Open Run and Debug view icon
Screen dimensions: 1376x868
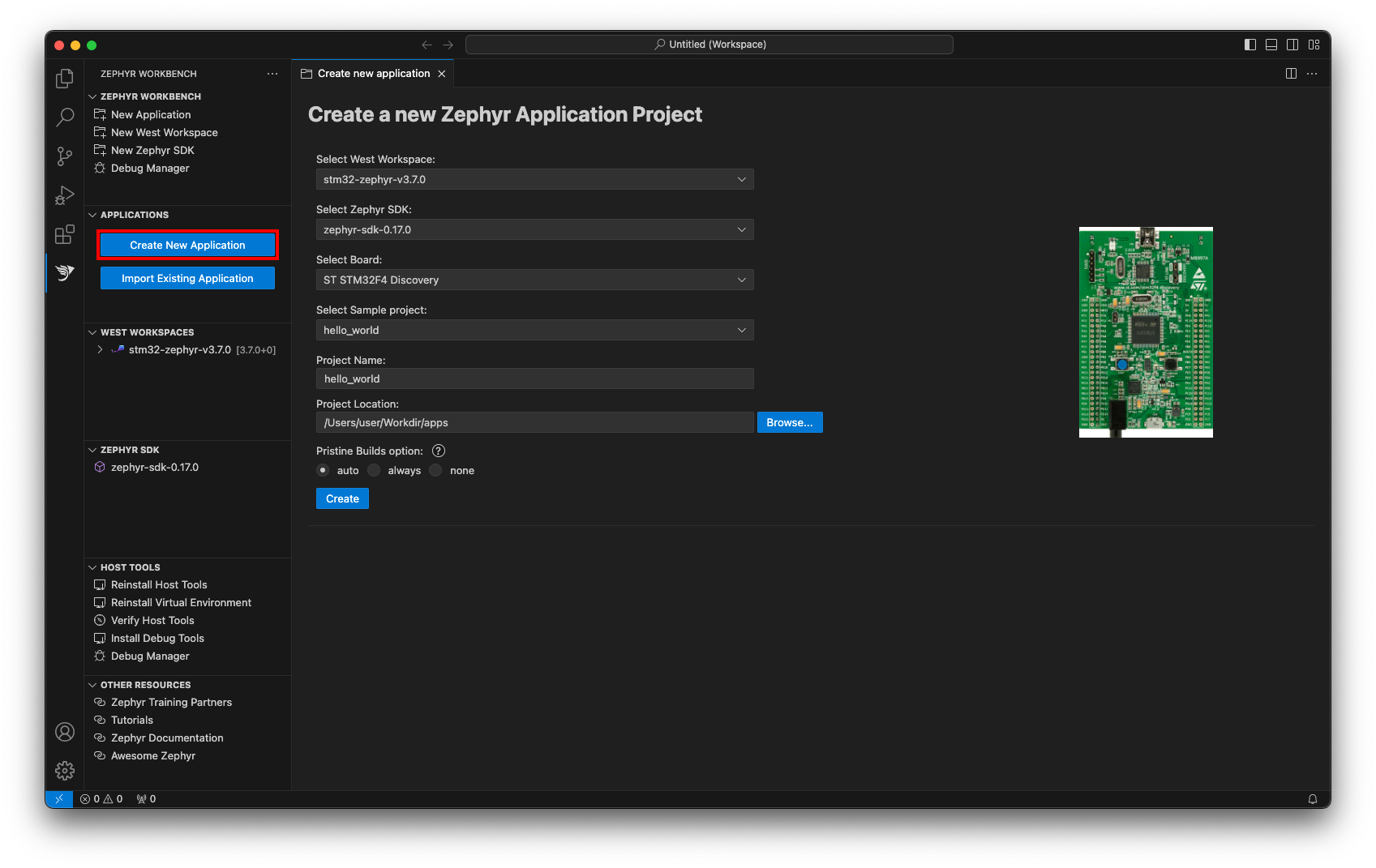[x=65, y=195]
